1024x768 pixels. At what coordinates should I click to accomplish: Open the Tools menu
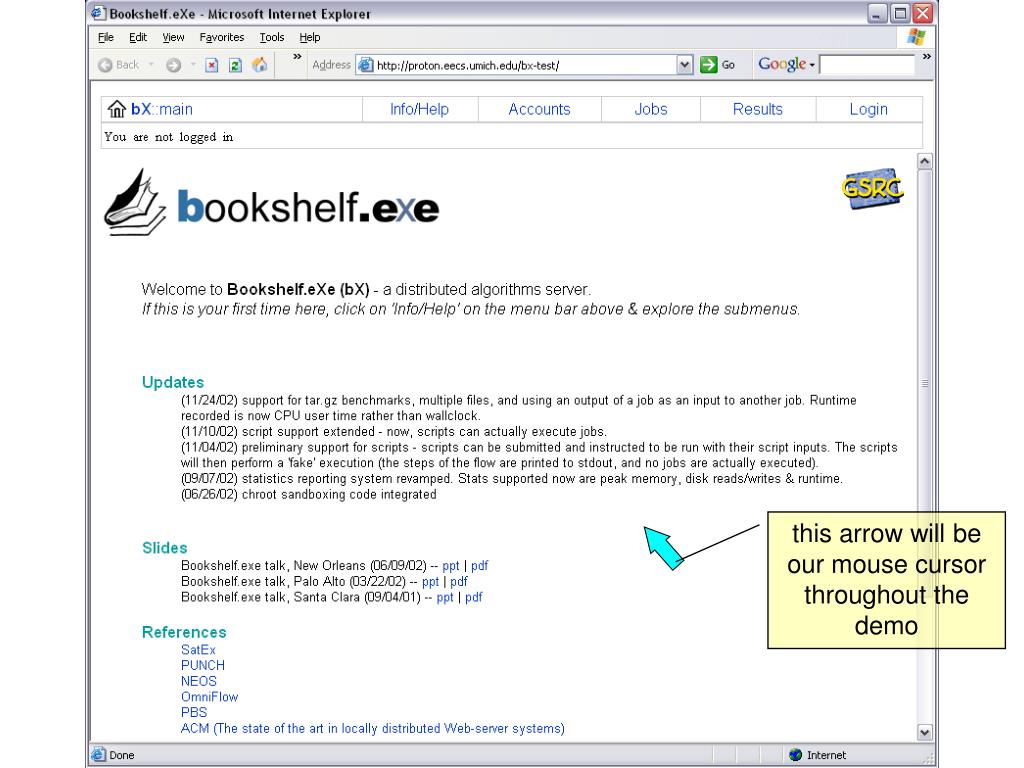coord(272,37)
